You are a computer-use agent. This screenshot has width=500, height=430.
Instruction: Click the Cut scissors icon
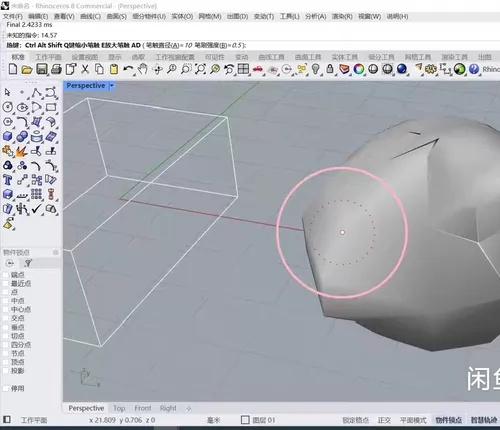click(x=85, y=69)
